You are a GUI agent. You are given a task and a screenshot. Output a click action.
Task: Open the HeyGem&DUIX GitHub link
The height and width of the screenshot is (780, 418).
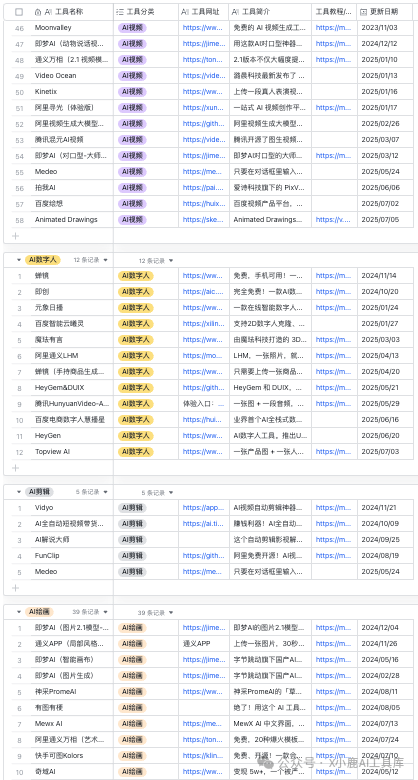point(203,388)
